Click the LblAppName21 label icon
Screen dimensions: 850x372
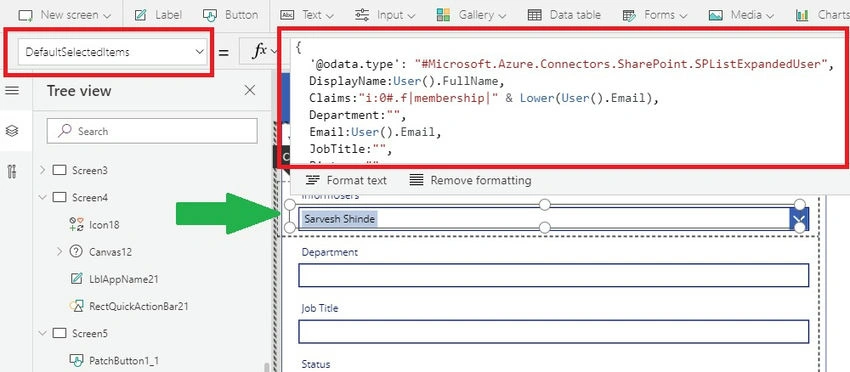76,279
